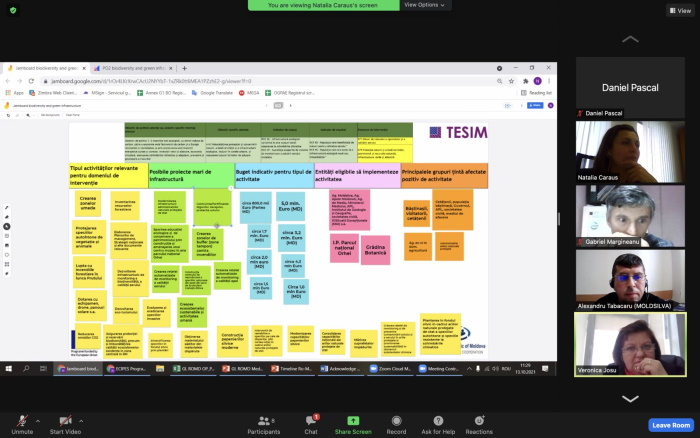Image resolution: width=700 pixels, height=438 pixels.
Task: Click the 'Buget indicativ' blue column header
Action: click(274, 175)
